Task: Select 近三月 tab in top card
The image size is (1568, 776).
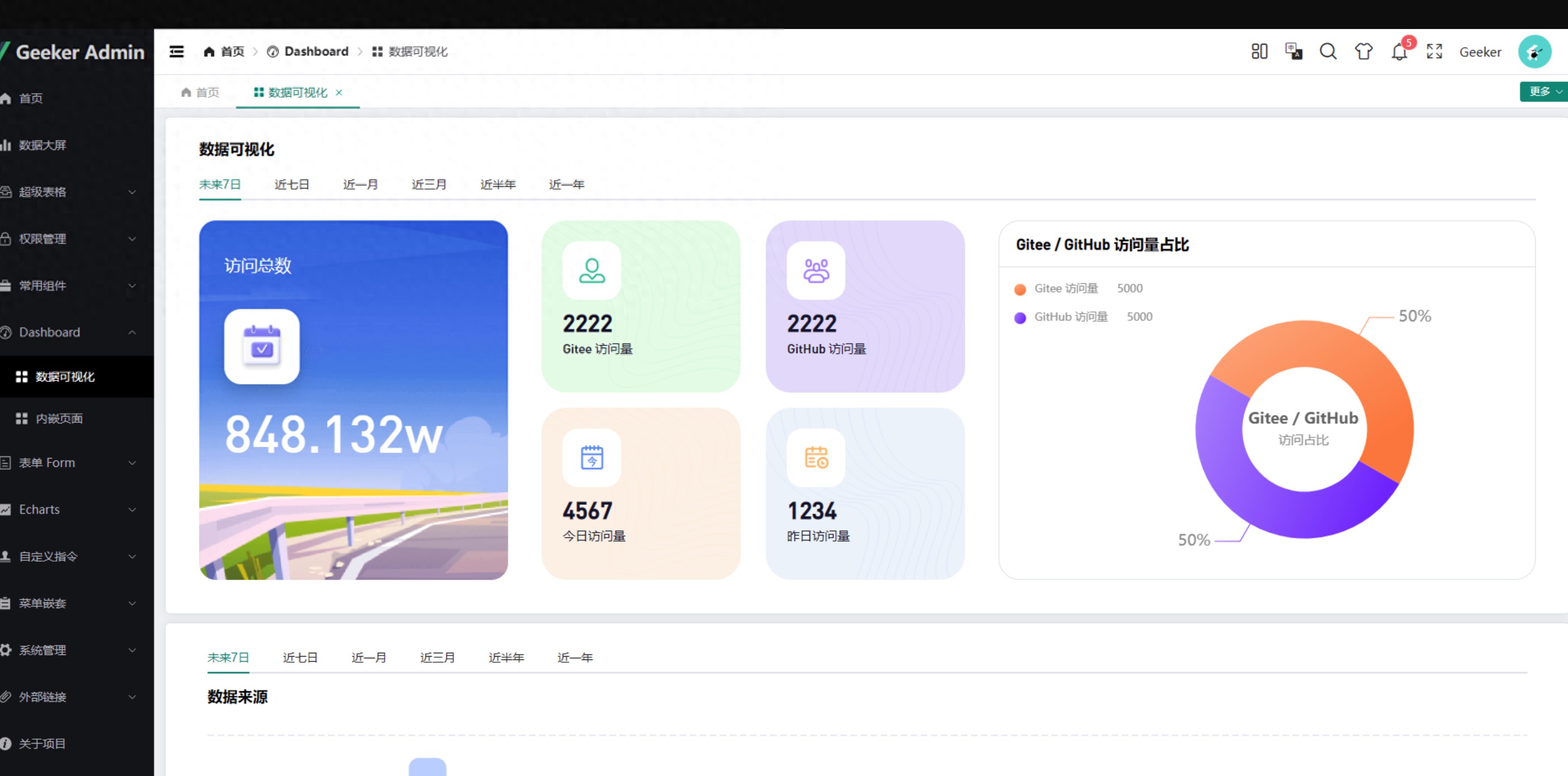Action: [429, 185]
